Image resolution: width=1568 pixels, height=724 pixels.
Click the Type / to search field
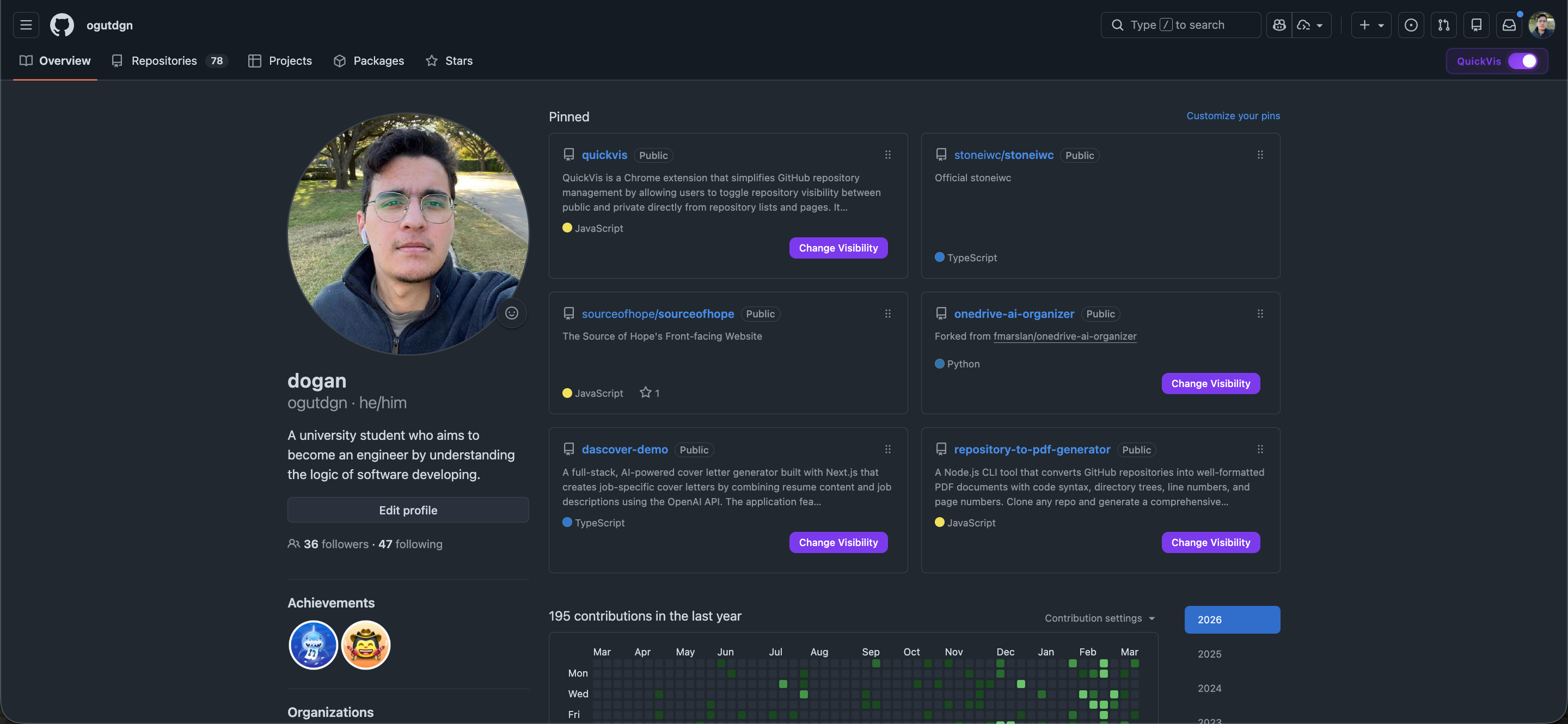tap(1180, 25)
